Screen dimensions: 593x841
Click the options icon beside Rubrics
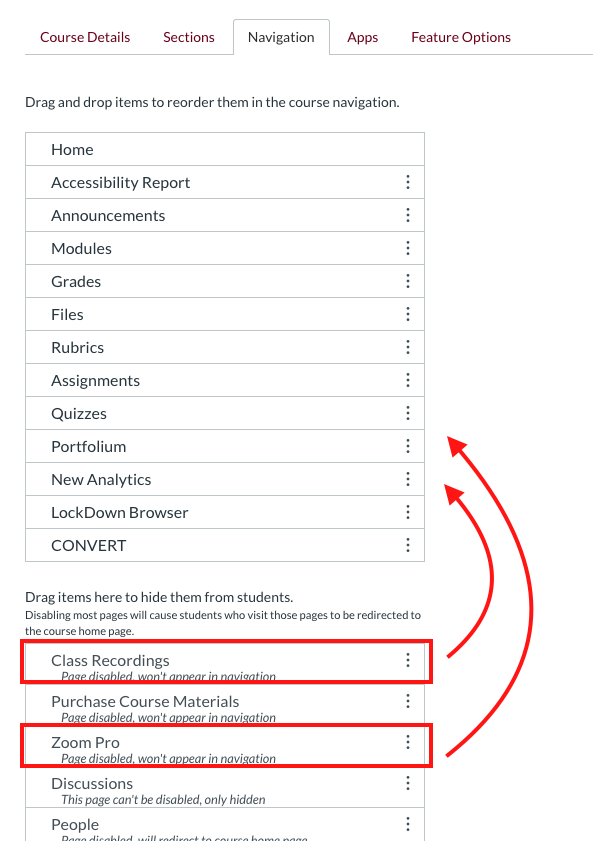pyautogui.click(x=408, y=346)
